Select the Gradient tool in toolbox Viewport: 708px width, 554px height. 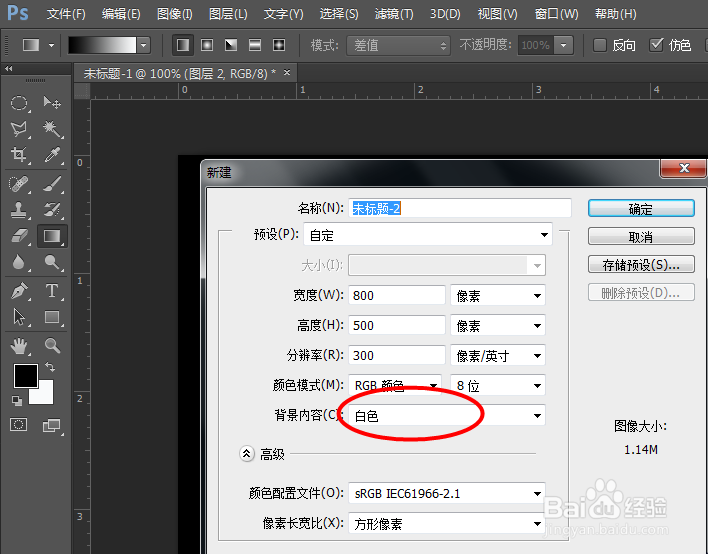52,236
